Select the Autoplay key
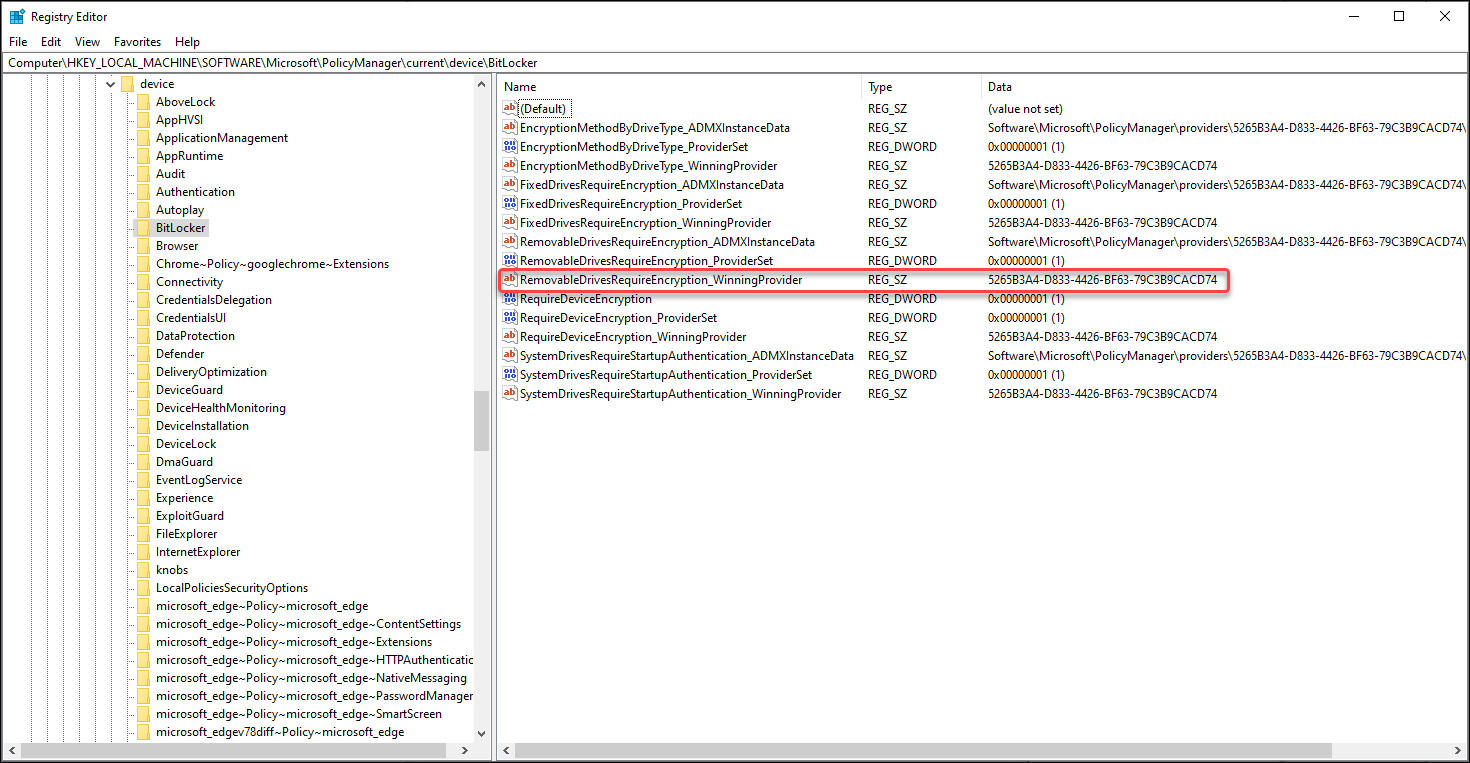The image size is (1470, 763). coord(180,209)
